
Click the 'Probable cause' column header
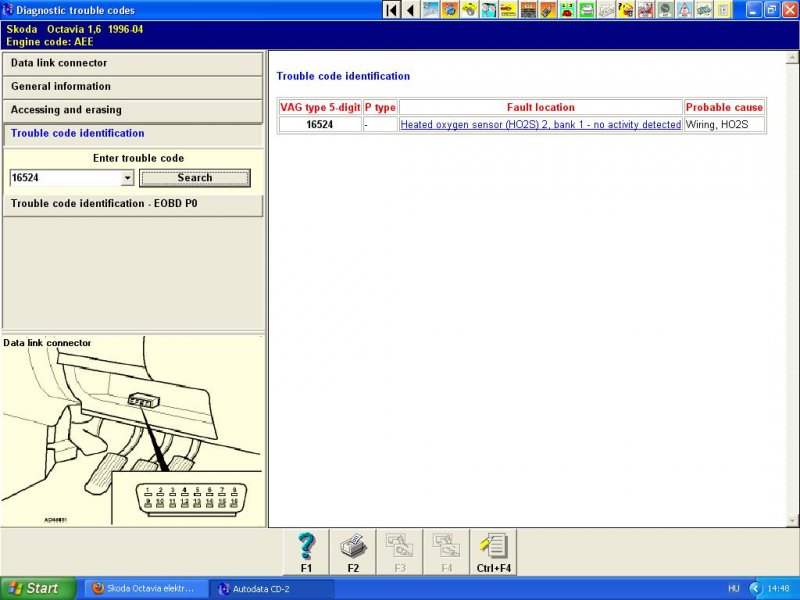pyautogui.click(x=724, y=108)
